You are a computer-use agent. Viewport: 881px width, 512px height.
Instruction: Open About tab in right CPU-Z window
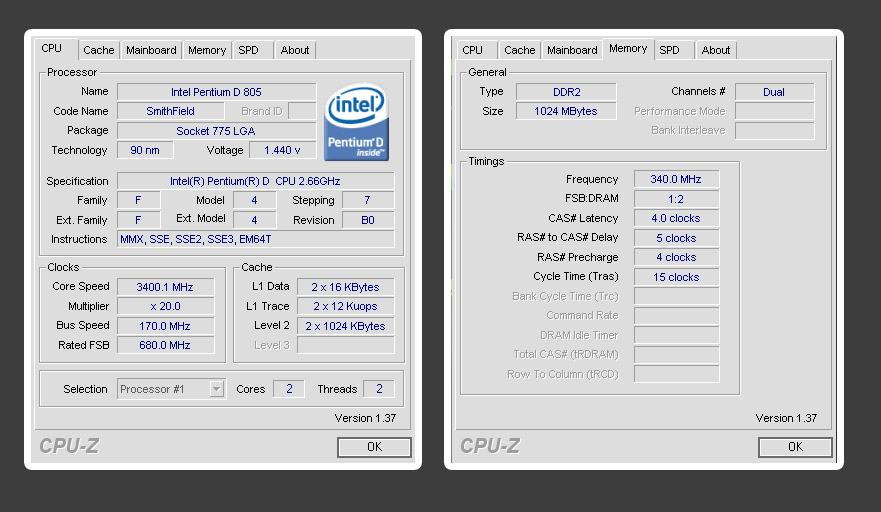click(716, 50)
